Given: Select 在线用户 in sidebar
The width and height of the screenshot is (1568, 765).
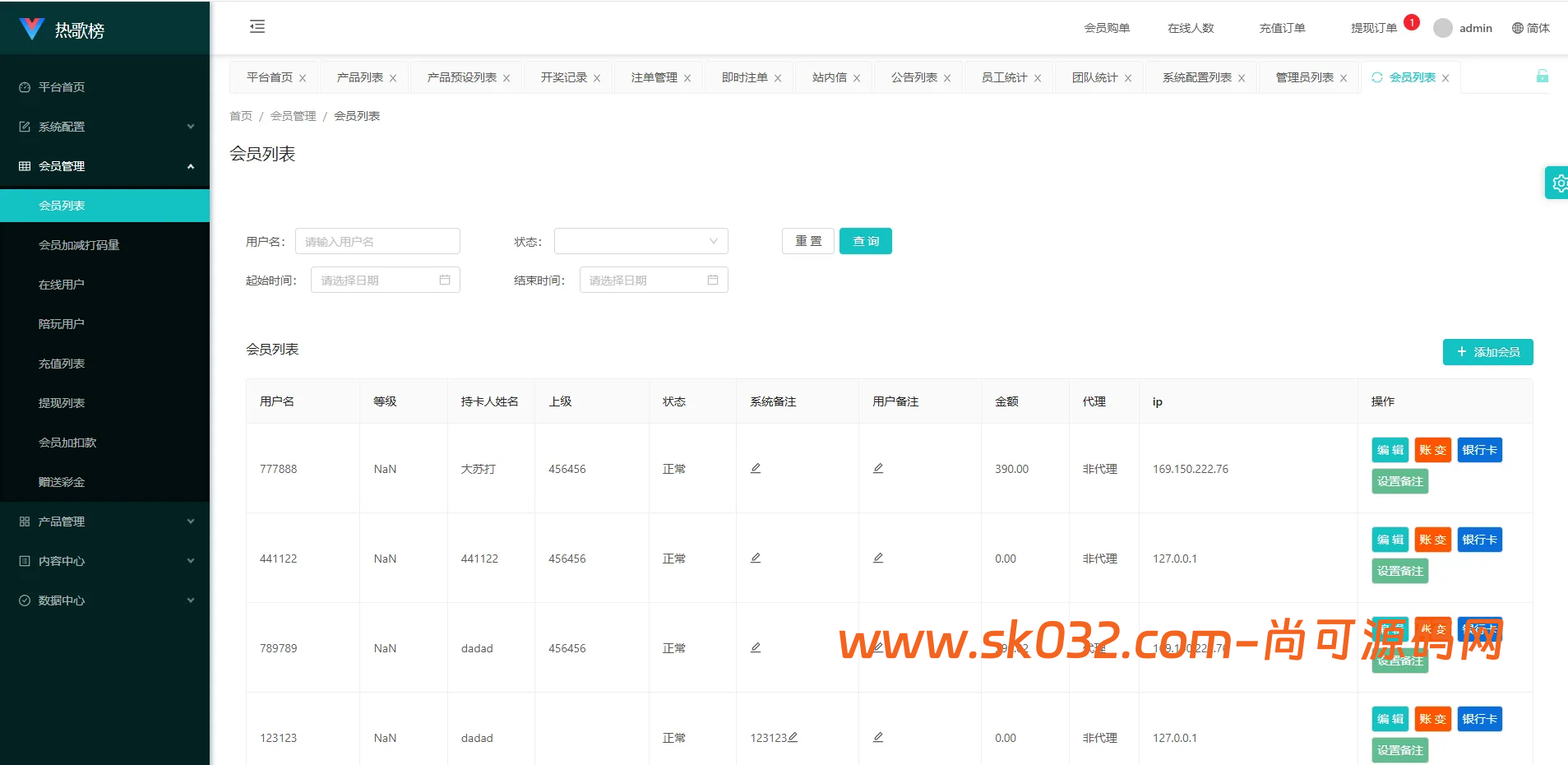Looking at the screenshot, I should (105, 285).
